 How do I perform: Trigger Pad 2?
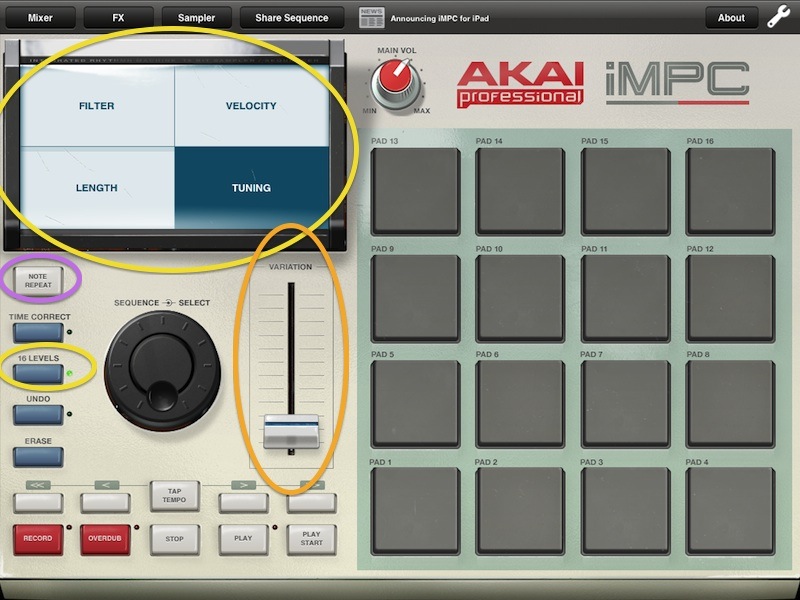[520, 511]
